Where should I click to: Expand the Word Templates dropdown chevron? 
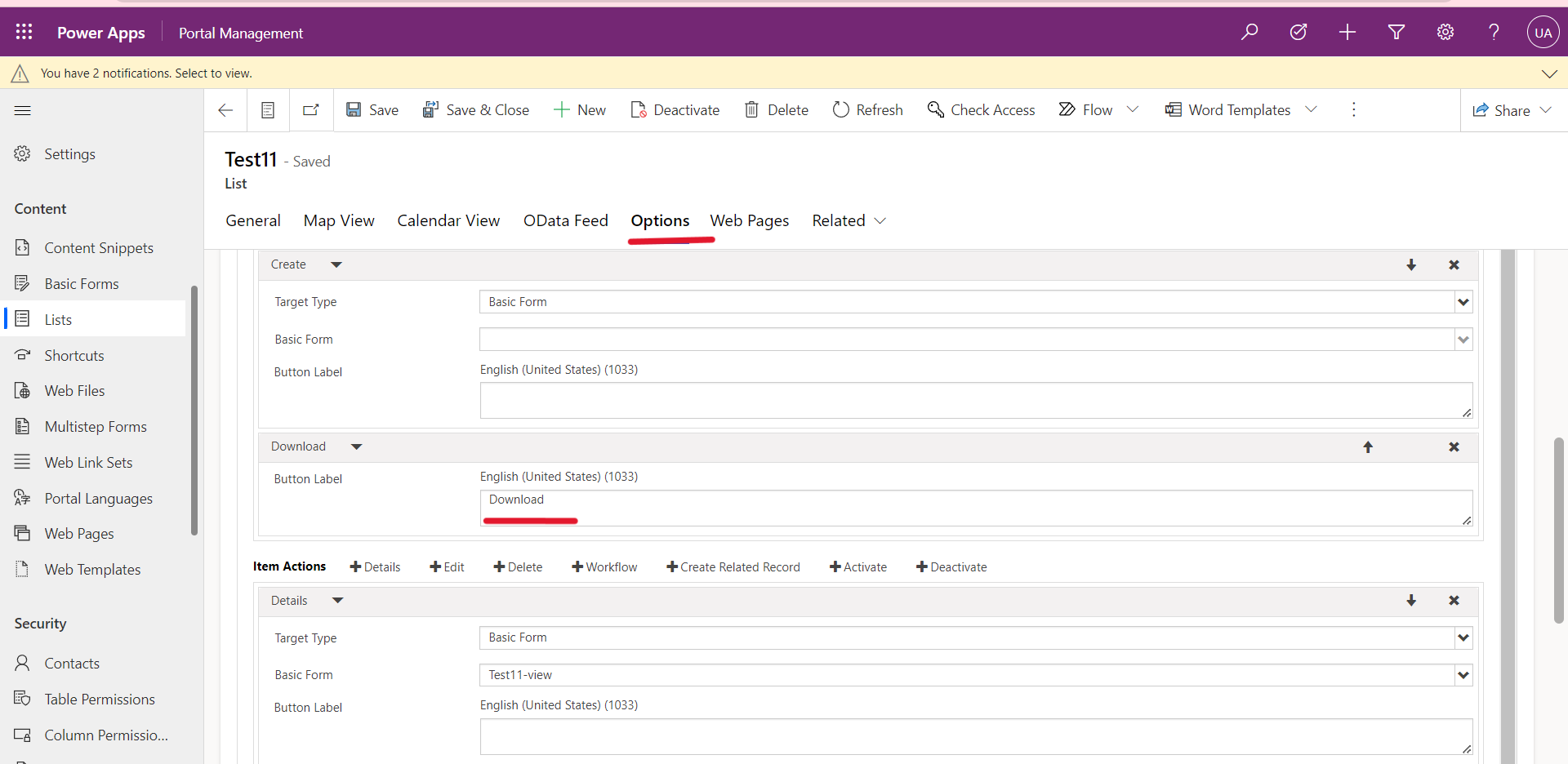pyautogui.click(x=1311, y=109)
